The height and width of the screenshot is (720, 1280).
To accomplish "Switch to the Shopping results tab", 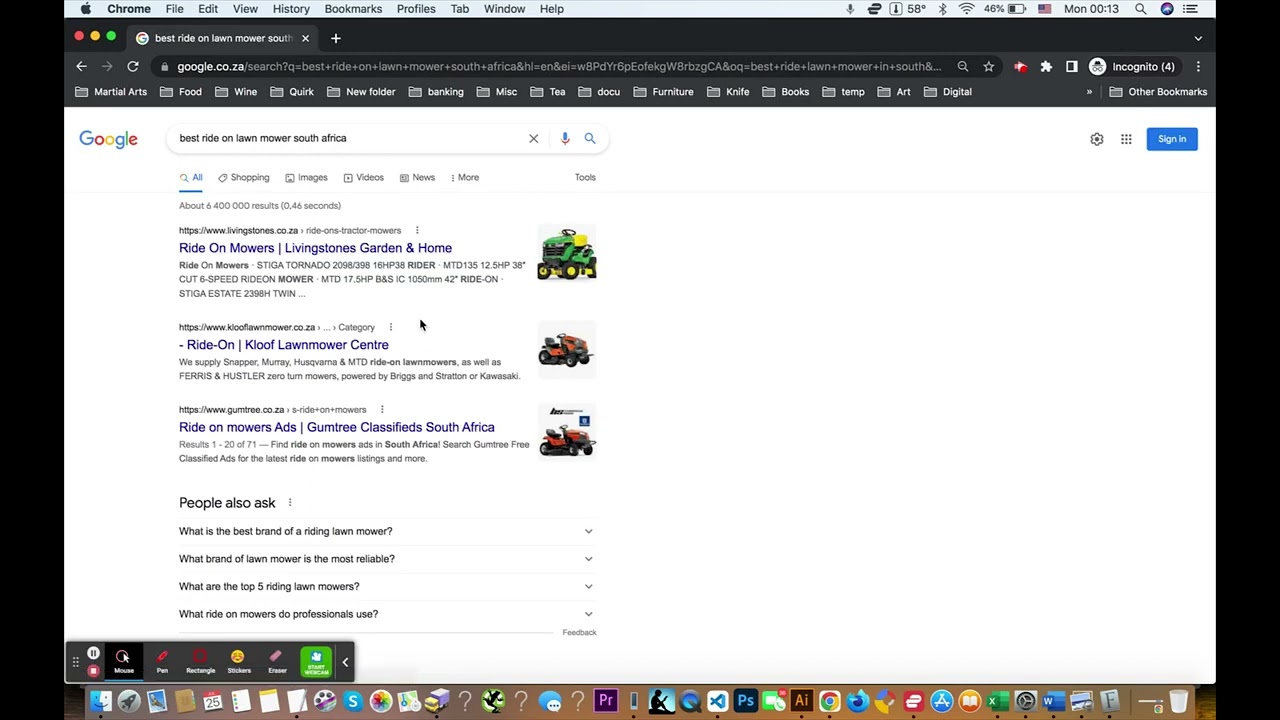I will point(243,178).
